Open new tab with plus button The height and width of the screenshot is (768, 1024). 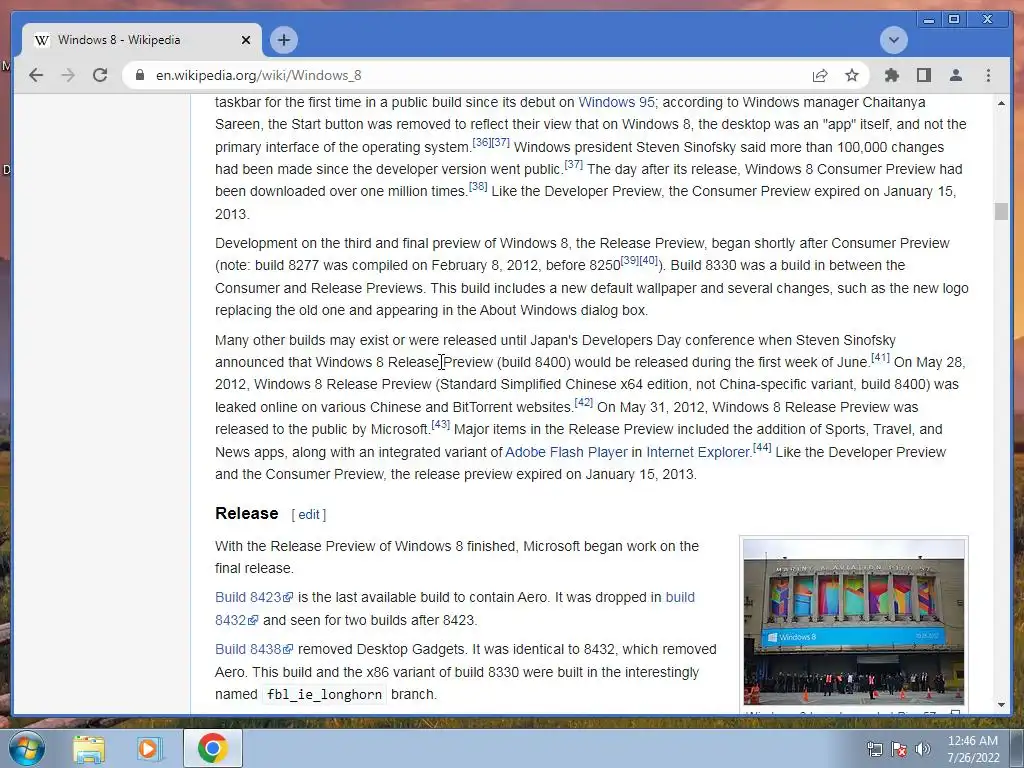point(283,40)
